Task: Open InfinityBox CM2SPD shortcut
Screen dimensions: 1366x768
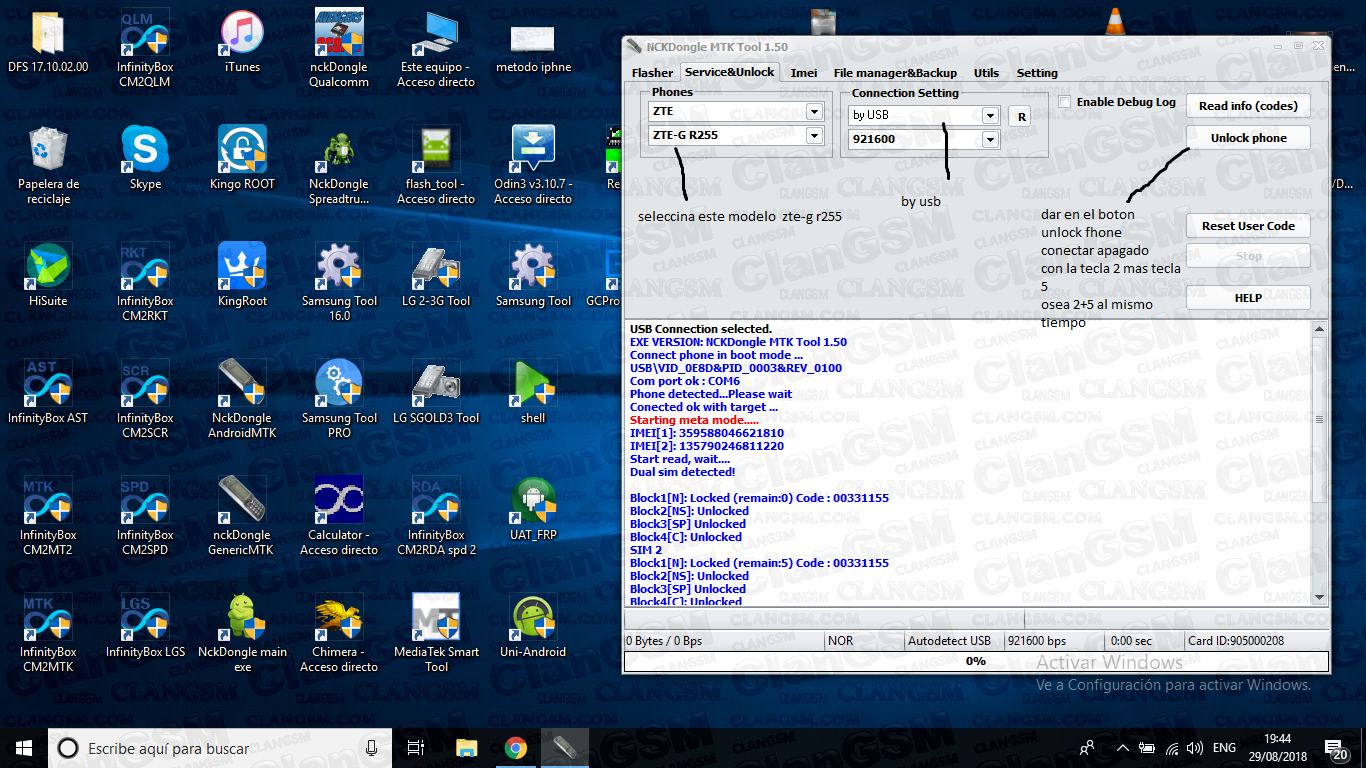Action: (145, 516)
